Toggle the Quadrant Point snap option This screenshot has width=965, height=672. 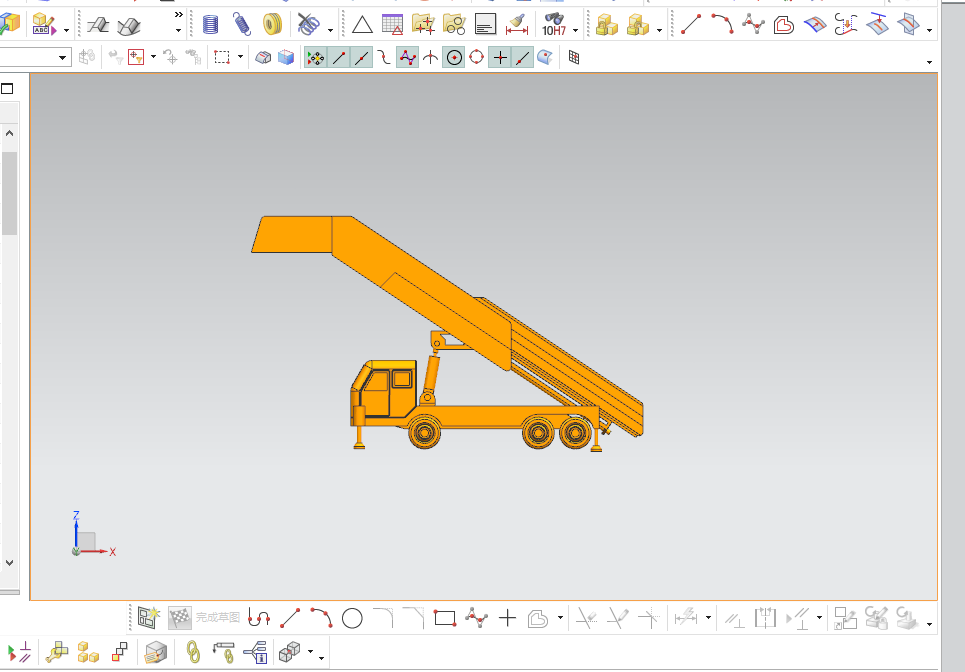click(x=477, y=58)
